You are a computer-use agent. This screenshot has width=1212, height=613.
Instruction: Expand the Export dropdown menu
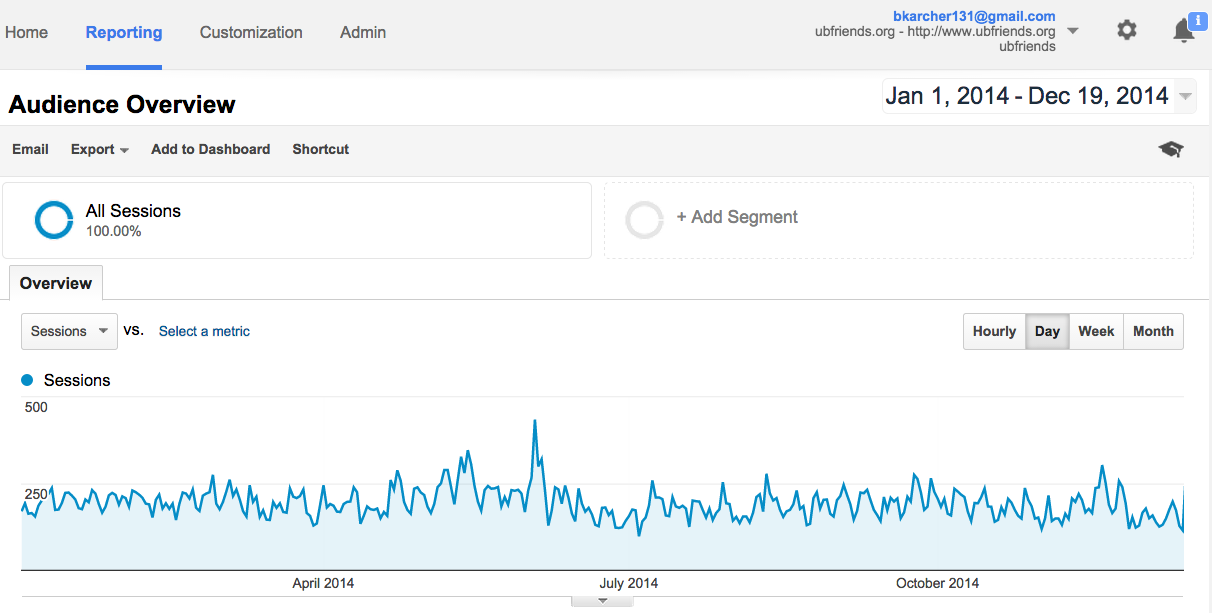coord(99,149)
